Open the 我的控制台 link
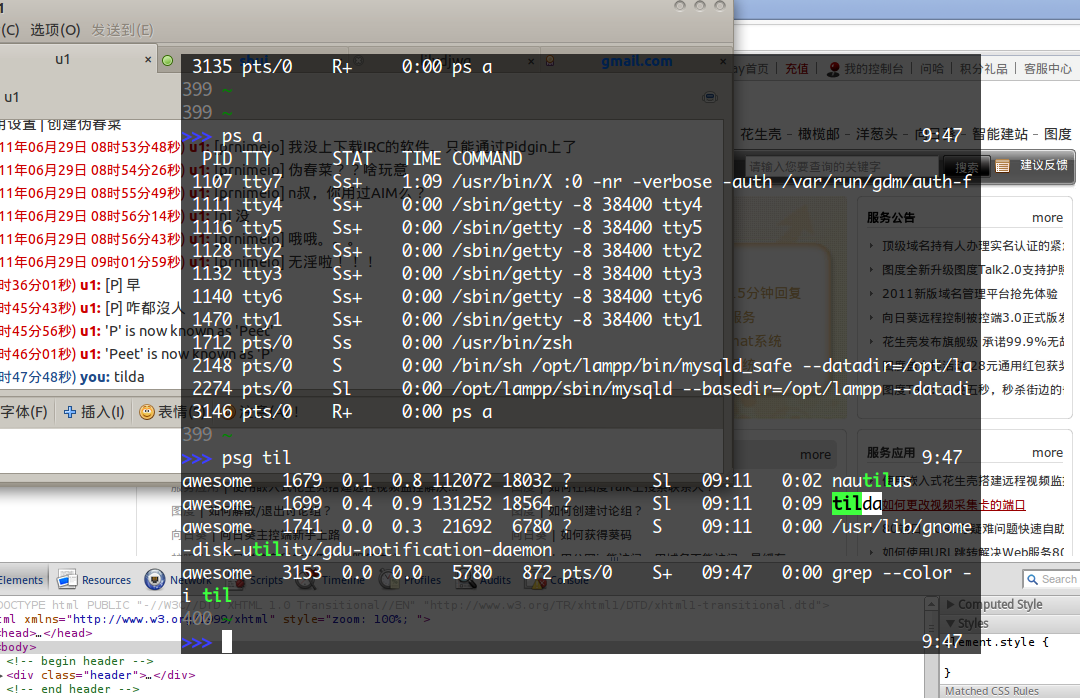The height and width of the screenshot is (698, 1080). 873,69
